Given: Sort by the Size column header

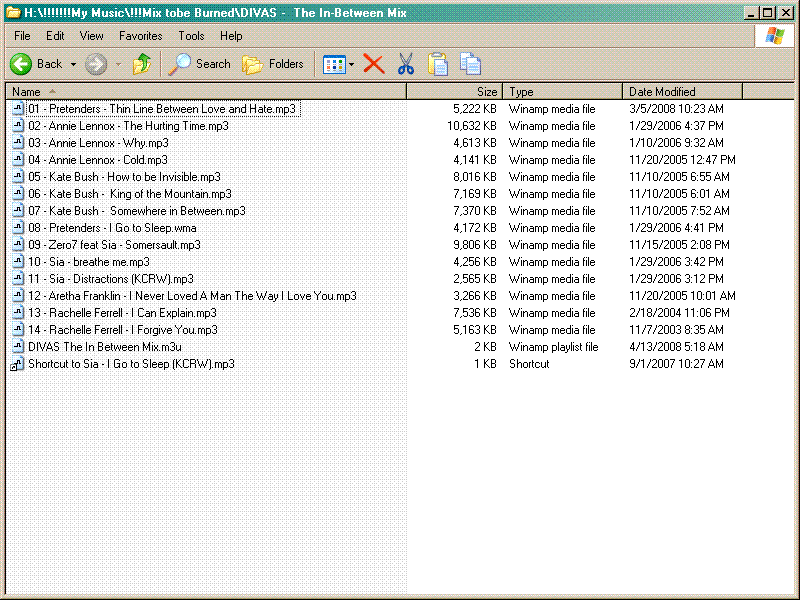Looking at the screenshot, I should click(454, 92).
